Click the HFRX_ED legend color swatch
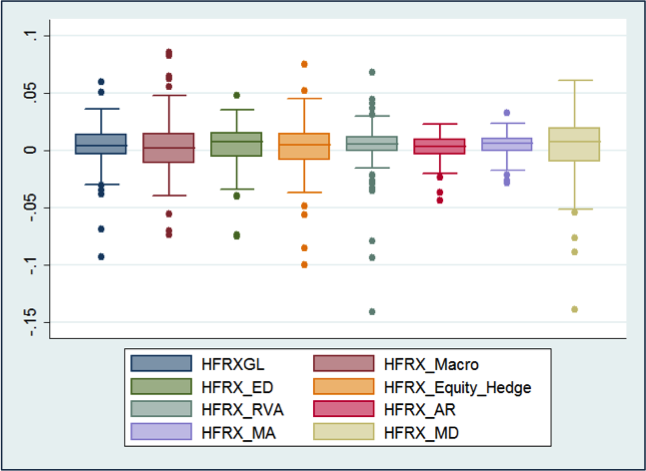646x471 pixels. 160,386
